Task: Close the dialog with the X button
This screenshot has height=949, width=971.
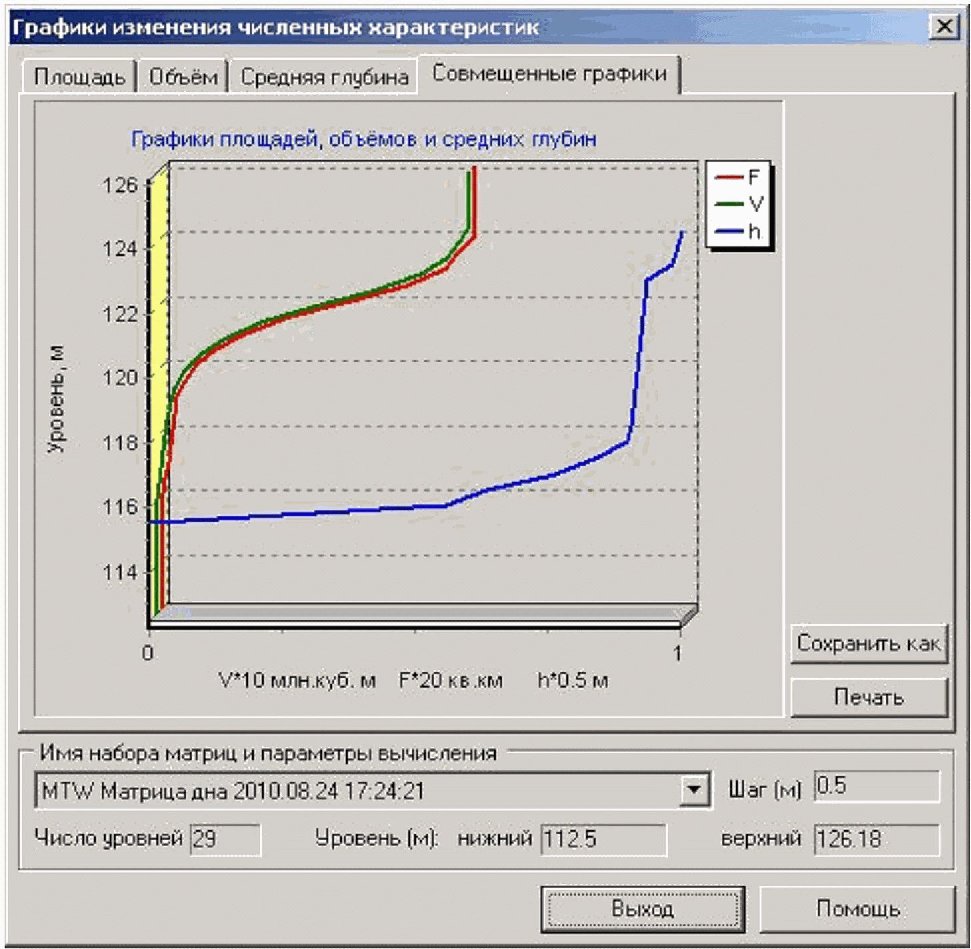Action: click(x=943, y=27)
